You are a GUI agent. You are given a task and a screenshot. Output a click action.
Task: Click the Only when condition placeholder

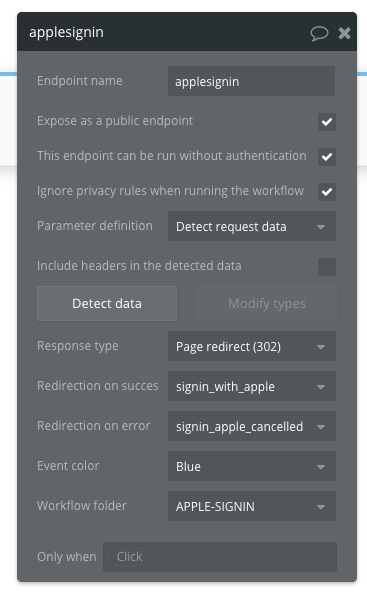pos(129,557)
